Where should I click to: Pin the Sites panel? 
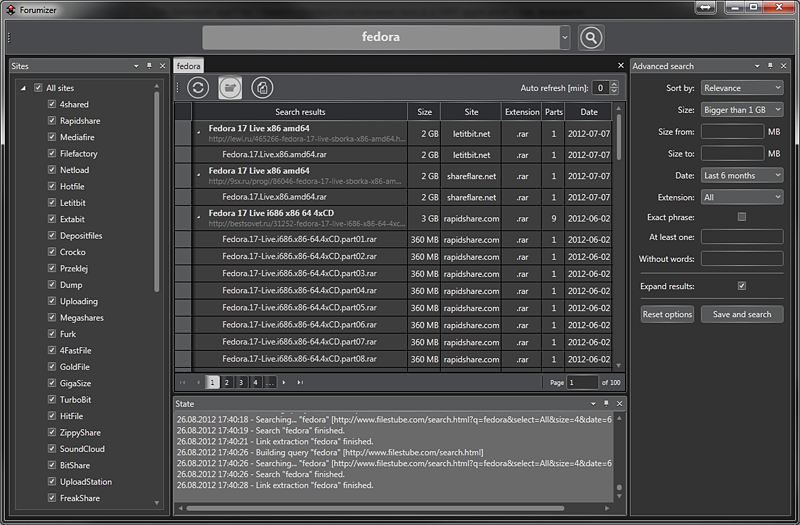149,66
